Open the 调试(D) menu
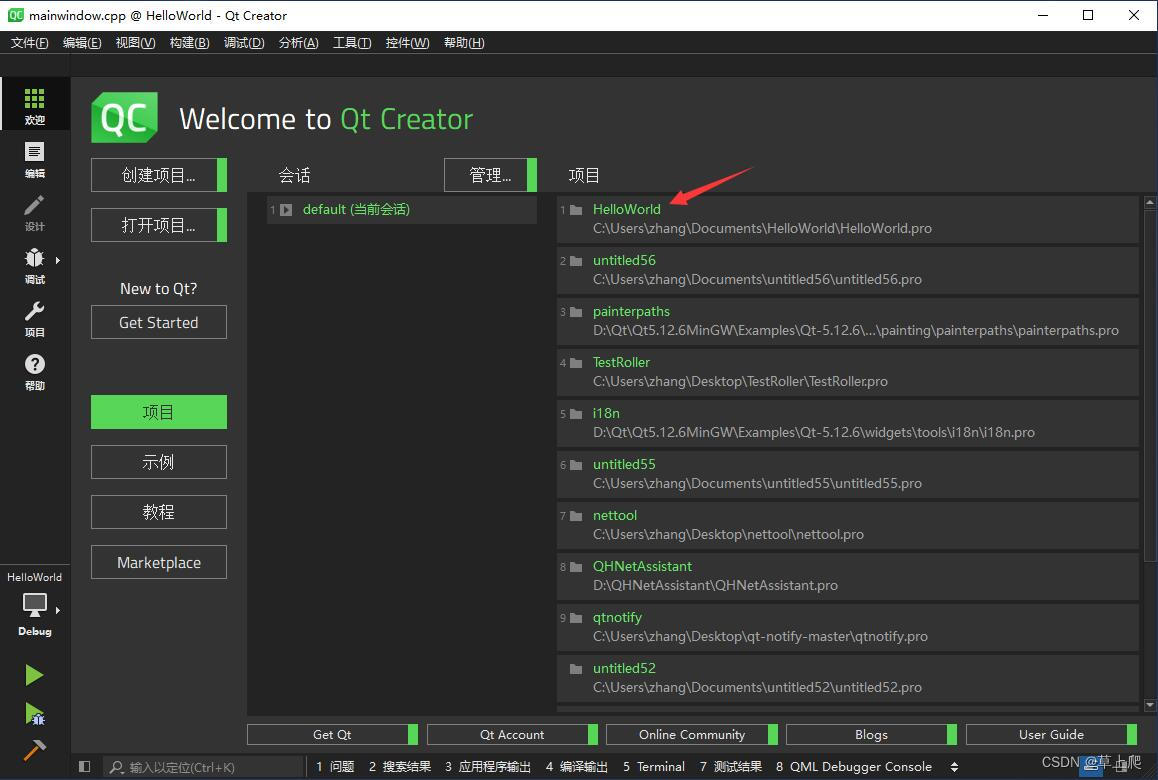 click(x=244, y=43)
